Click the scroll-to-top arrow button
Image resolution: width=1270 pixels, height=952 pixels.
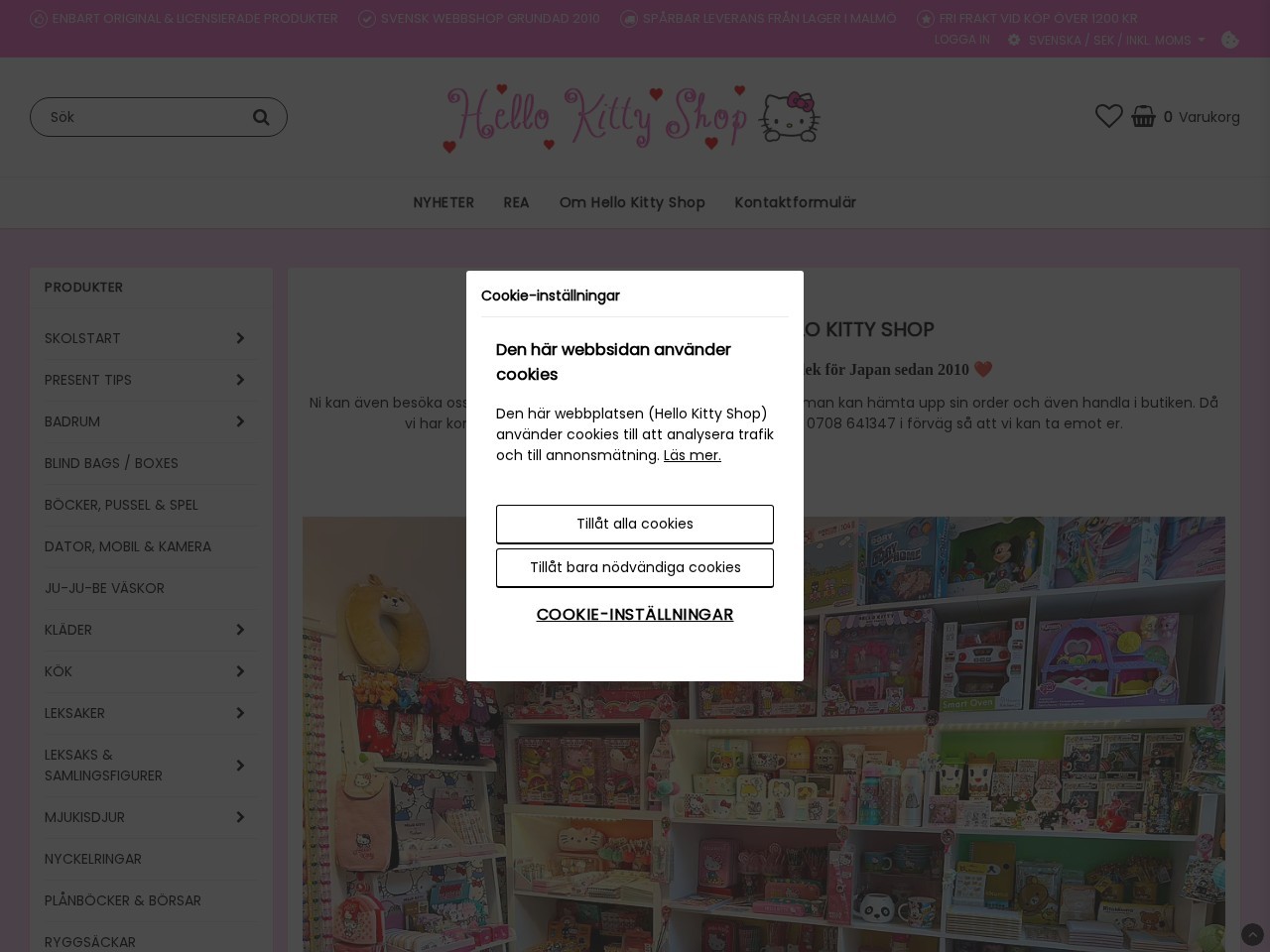[x=1252, y=935]
